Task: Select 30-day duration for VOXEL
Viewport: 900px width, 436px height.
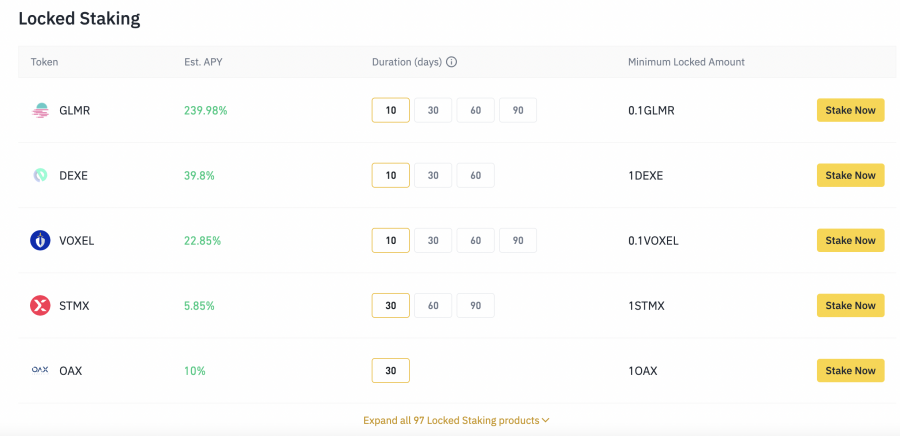Action: tap(433, 240)
